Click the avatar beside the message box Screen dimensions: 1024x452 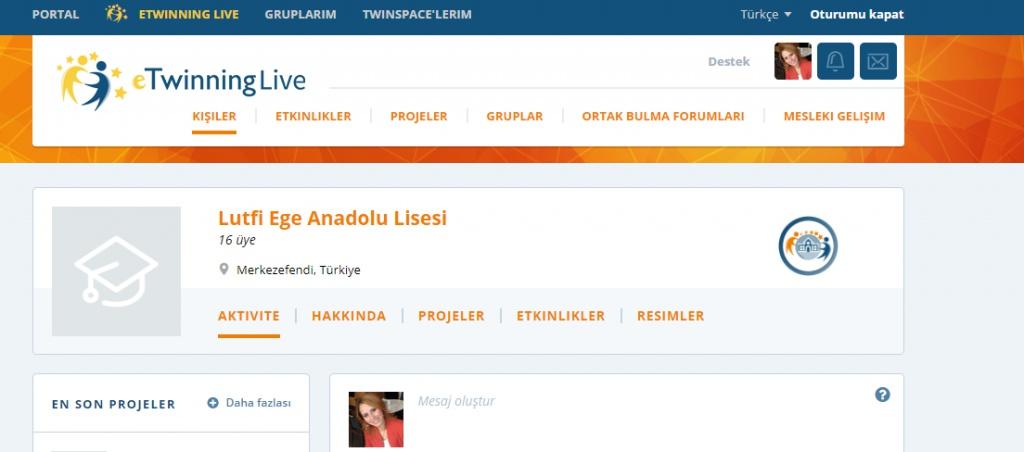[x=376, y=419]
